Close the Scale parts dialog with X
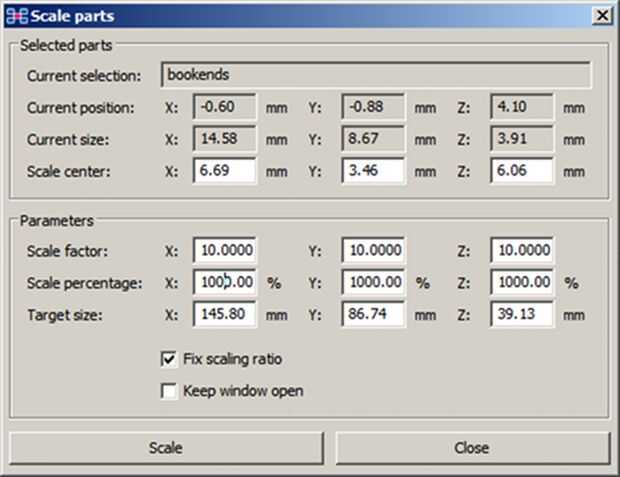The image size is (620, 477). [x=602, y=16]
